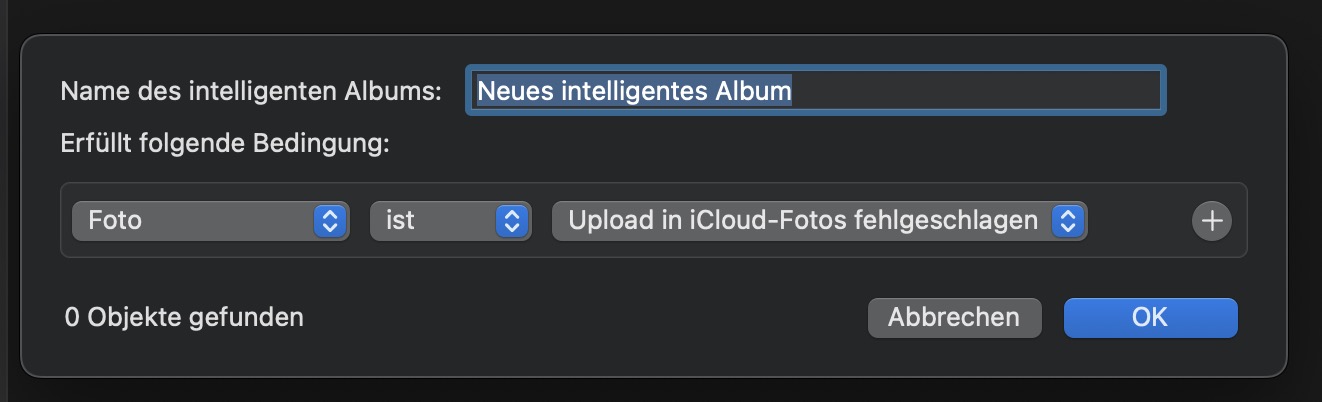1322x402 pixels.
Task: Click the blue arrows on the Upload in iCloud-Fotos popup
Action: point(1068,221)
